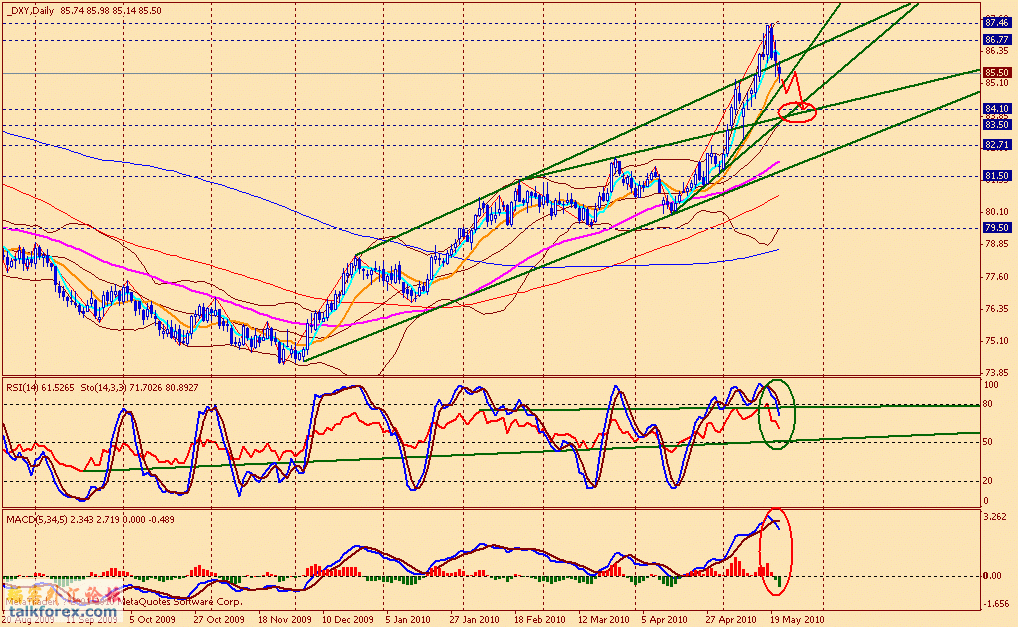1018x627 pixels.
Task: Click the MACD zero level 0.00
Action: [x=992, y=576]
